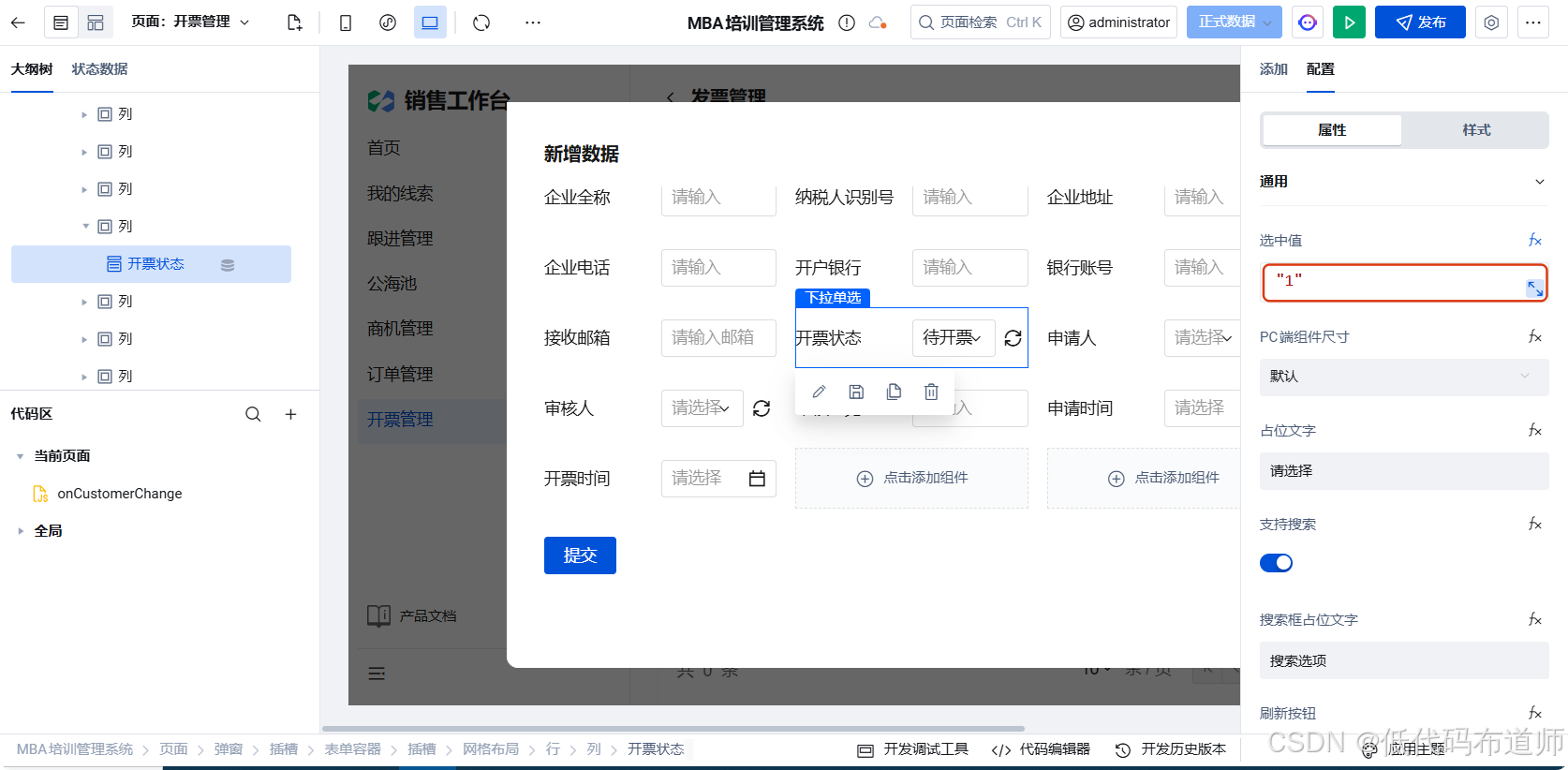Open onCustomerChange method in code area
This screenshot has width=1568, height=770.
[x=119, y=494]
